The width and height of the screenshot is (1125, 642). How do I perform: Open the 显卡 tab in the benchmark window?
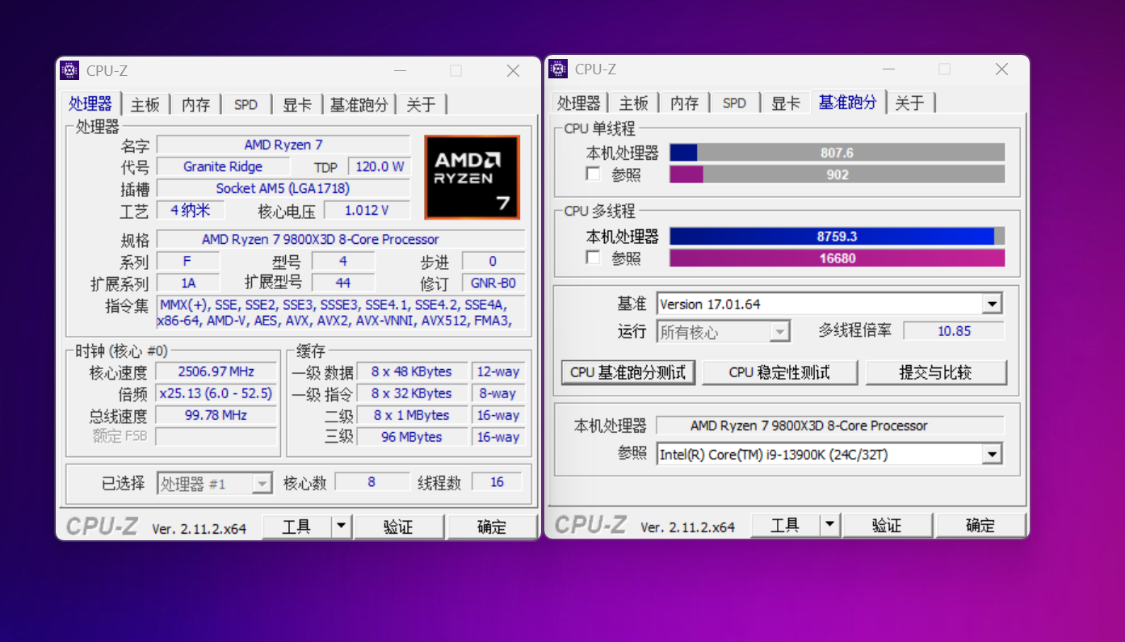785,103
